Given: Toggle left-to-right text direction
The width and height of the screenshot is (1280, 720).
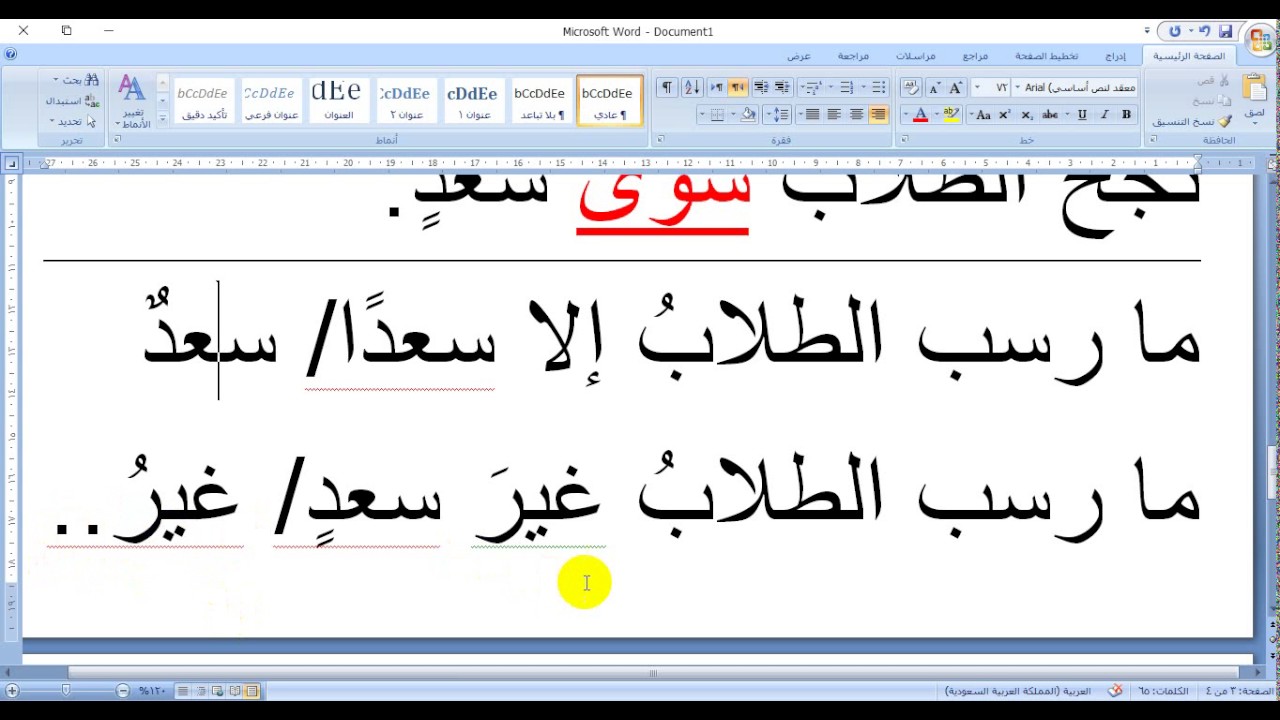Looking at the screenshot, I should pyautogui.click(x=716, y=87).
